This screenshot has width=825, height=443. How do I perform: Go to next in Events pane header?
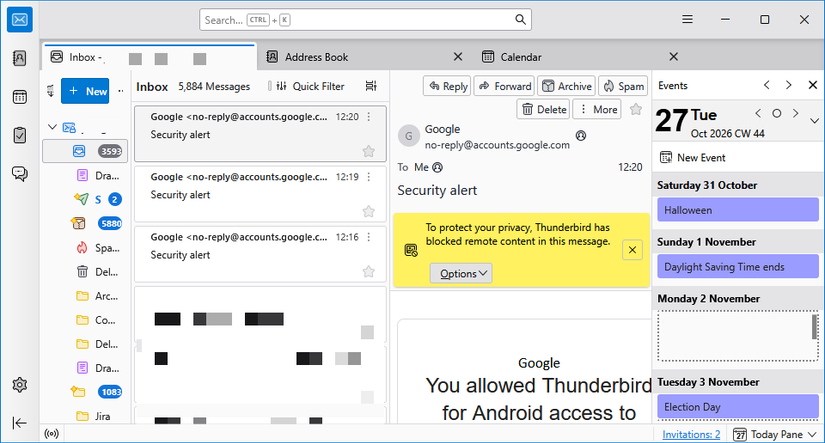tap(789, 85)
